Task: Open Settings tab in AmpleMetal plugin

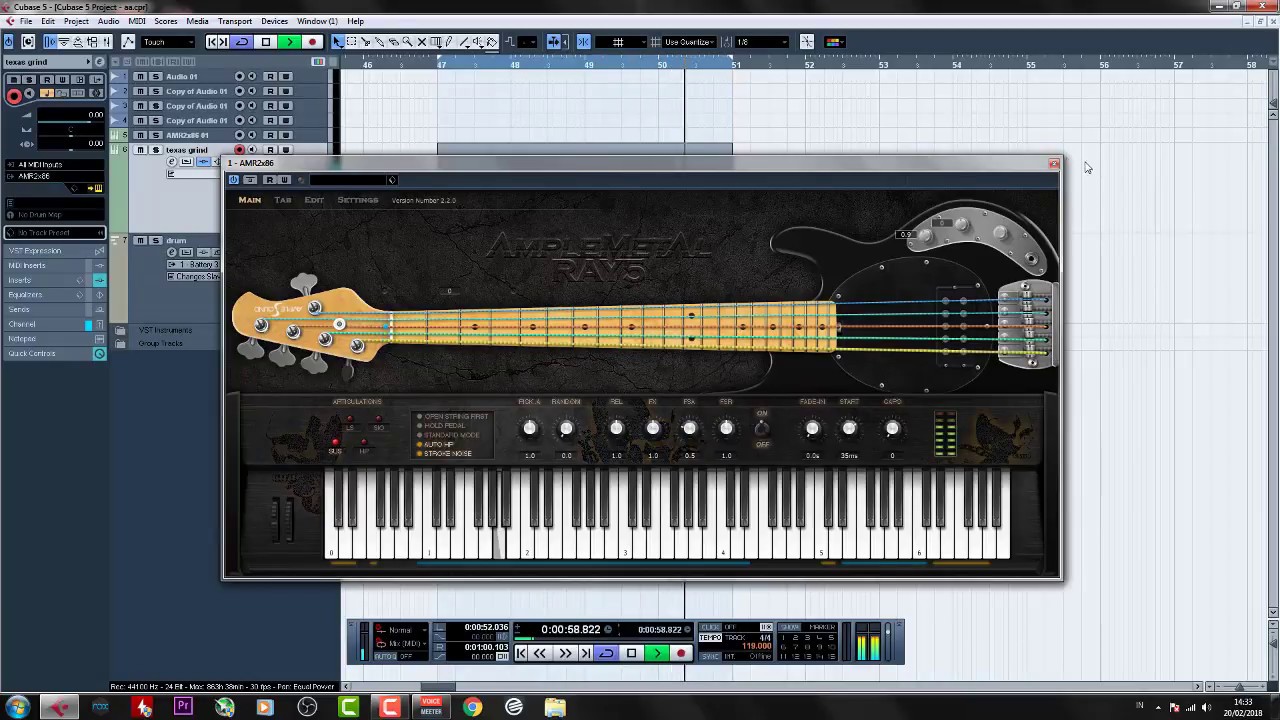Action: pos(358,200)
